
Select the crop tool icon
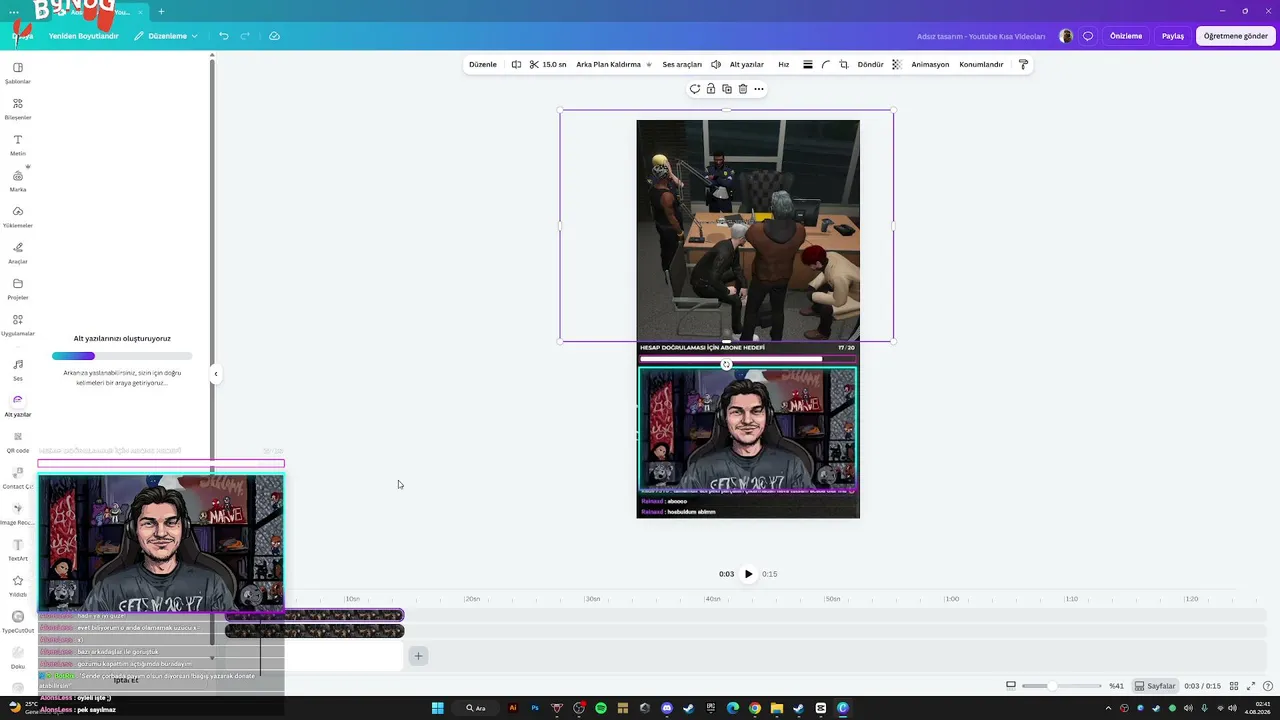pyautogui.click(x=844, y=64)
